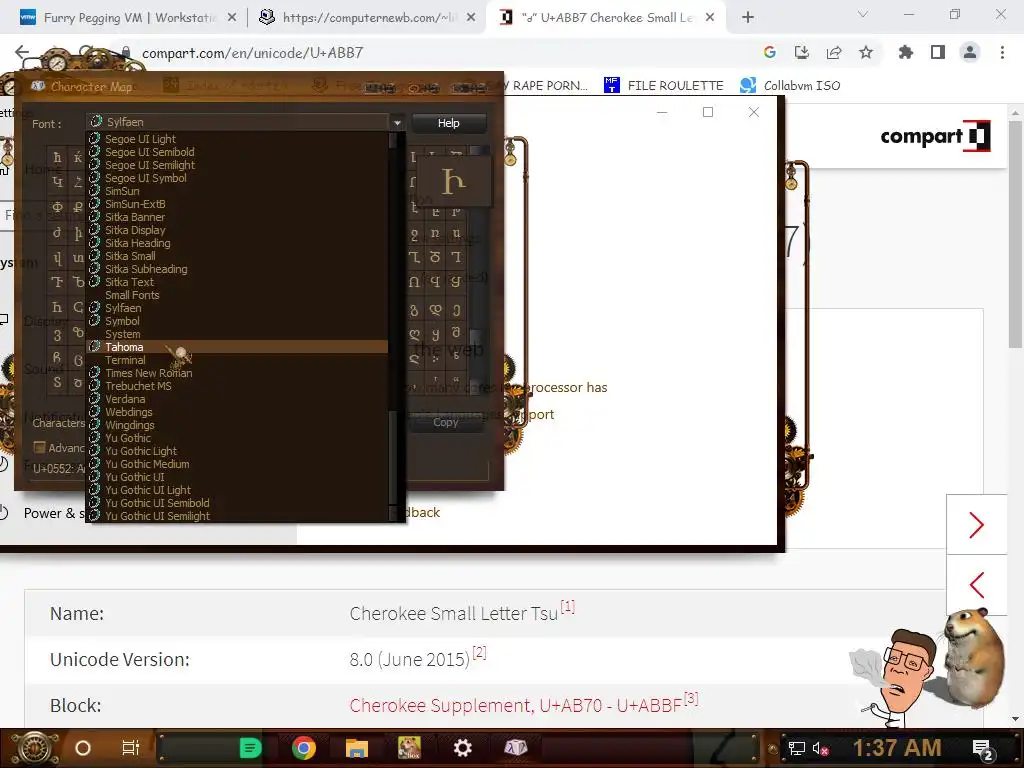Open the steampunk Start button
This screenshot has width=1024, height=768.
(x=34, y=748)
